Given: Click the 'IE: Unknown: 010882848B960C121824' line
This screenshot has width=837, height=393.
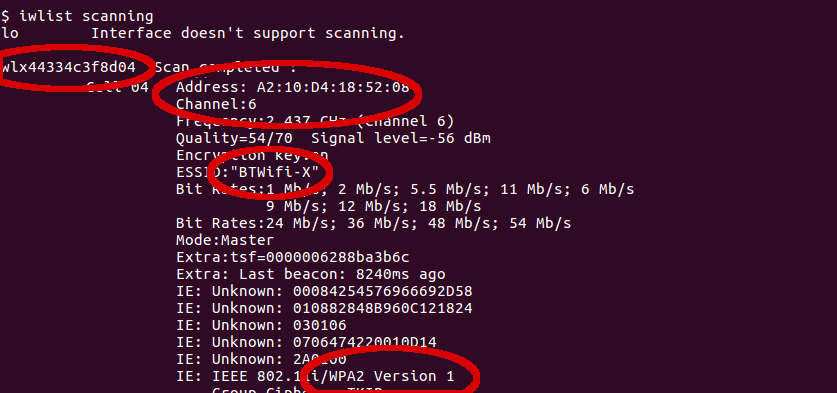Looking at the screenshot, I should pos(324,308).
